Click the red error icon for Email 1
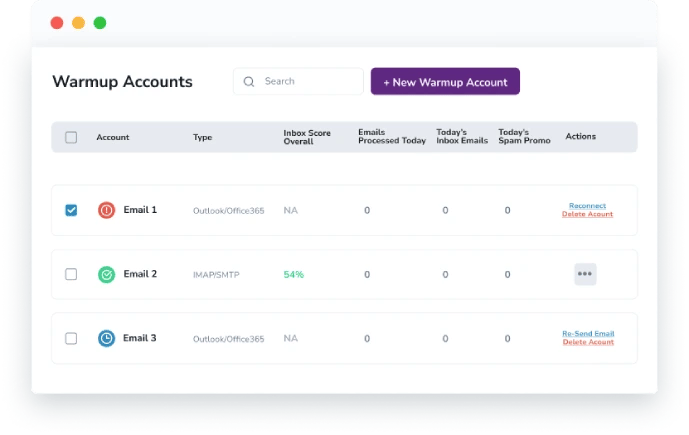689x435 pixels. pyautogui.click(x=106, y=210)
